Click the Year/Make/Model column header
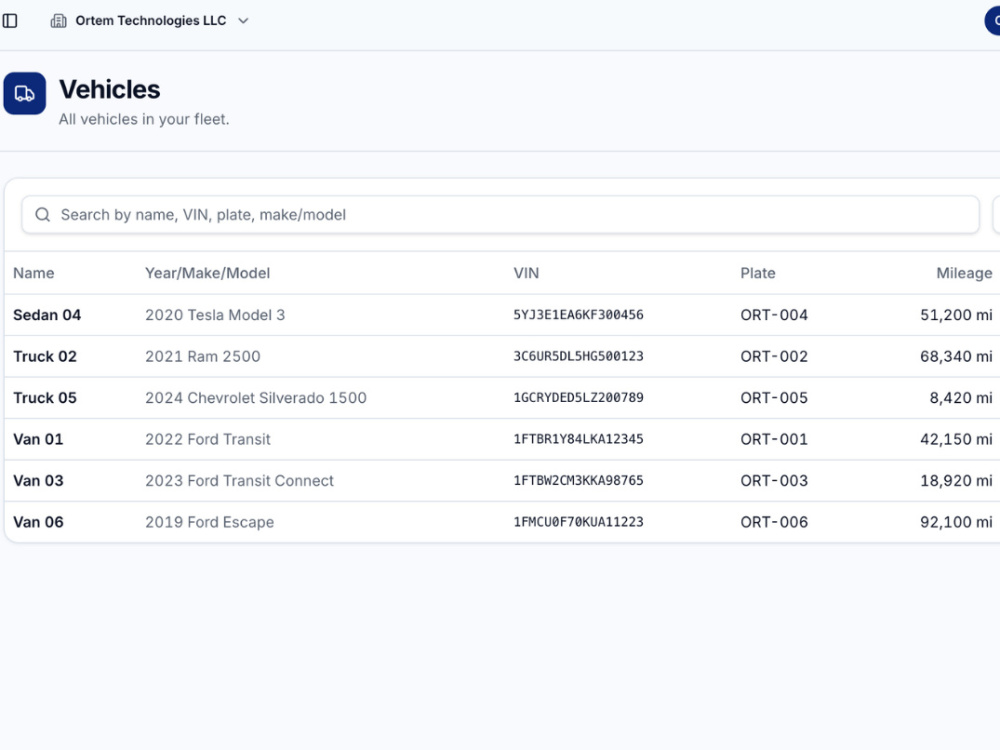The height and width of the screenshot is (750, 1000). (x=207, y=273)
